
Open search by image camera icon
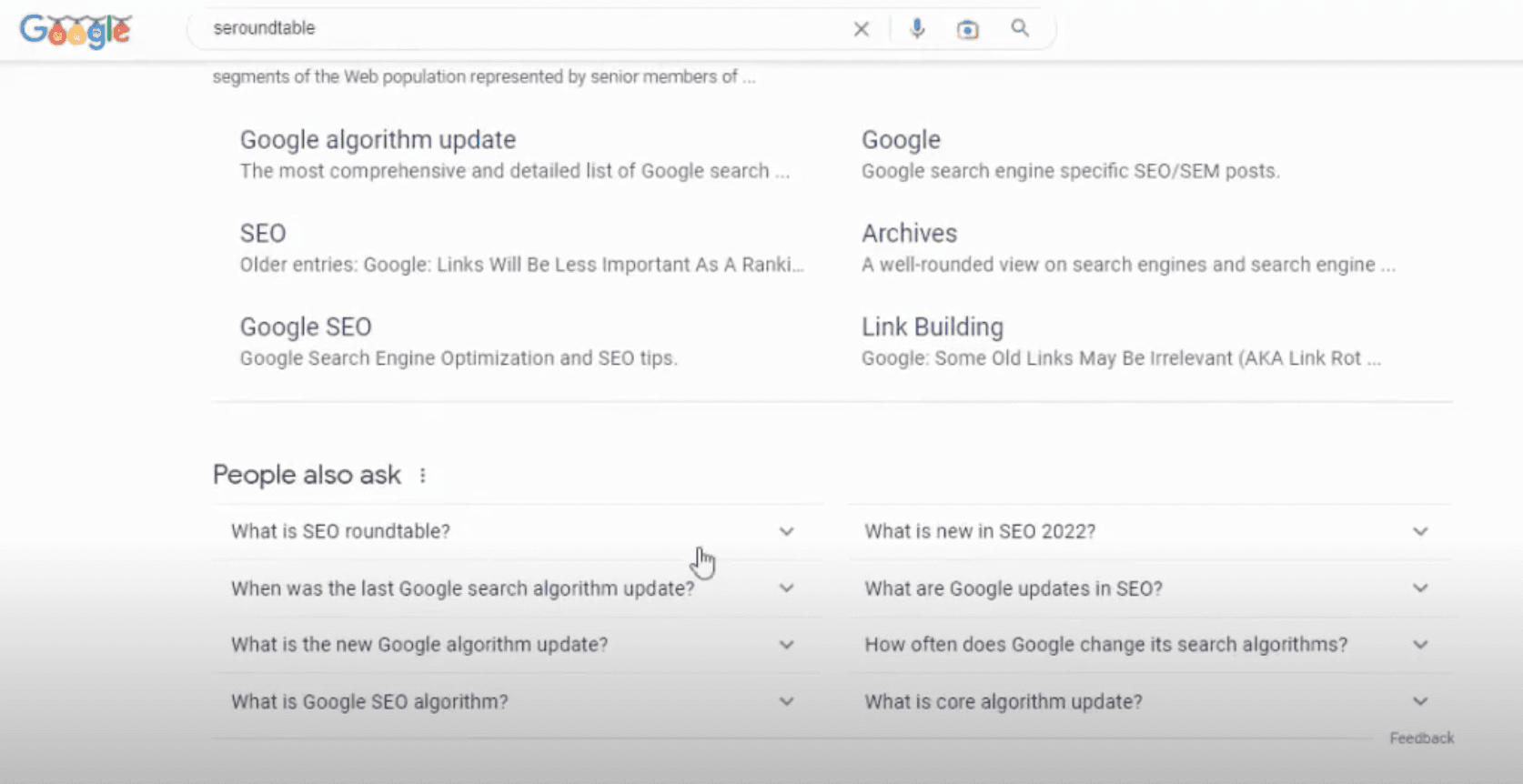click(x=968, y=30)
